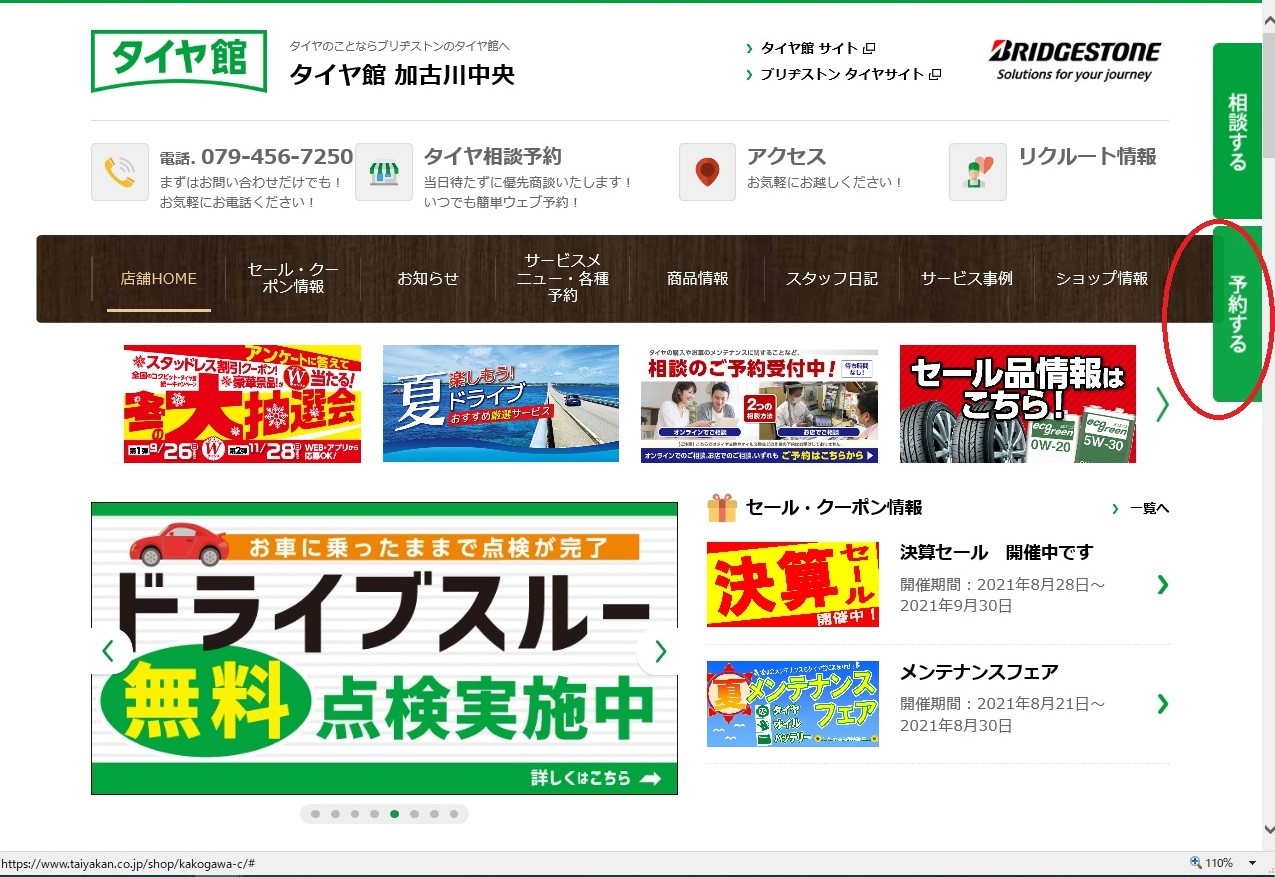Click the Bridgestone logo

[1075, 61]
